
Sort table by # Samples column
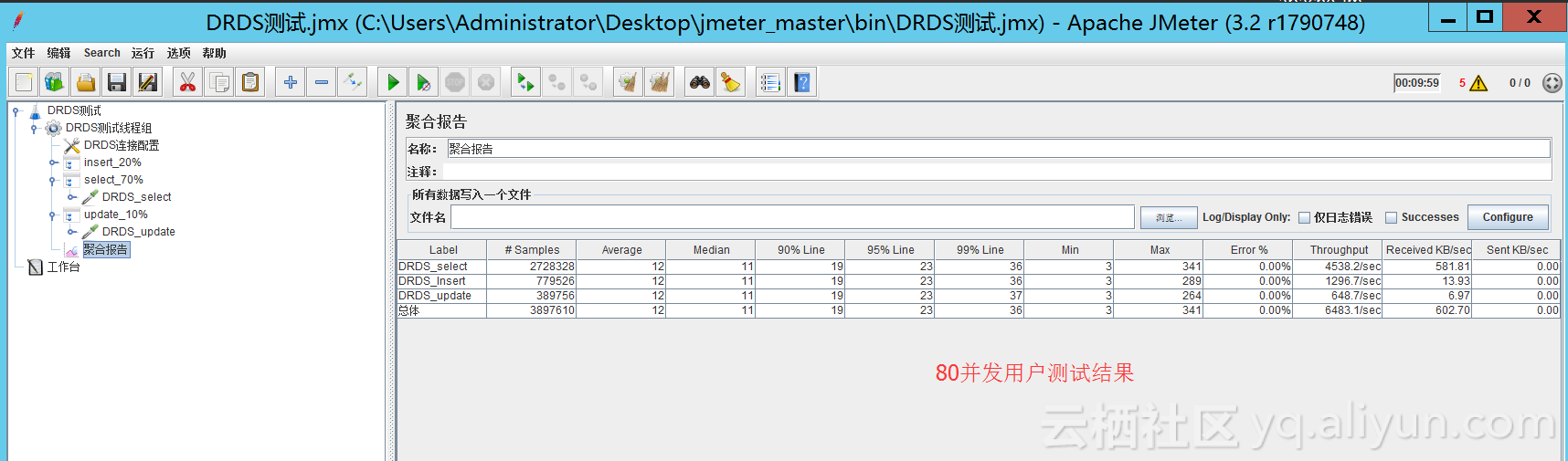(x=532, y=250)
